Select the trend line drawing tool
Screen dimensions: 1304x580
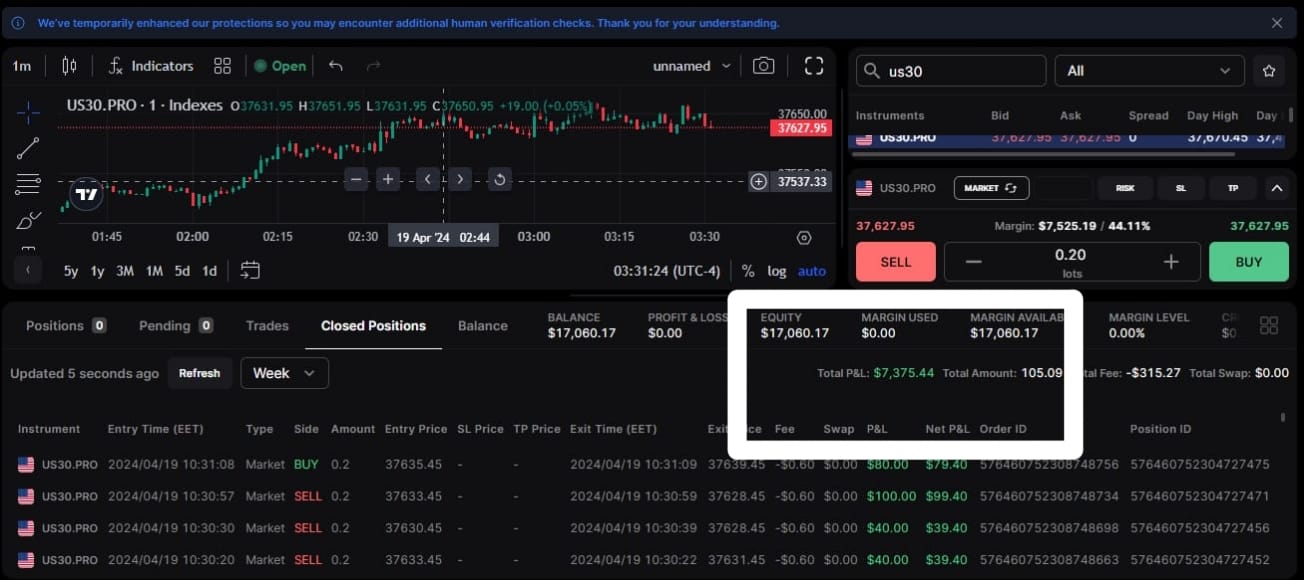pos(28,148)
